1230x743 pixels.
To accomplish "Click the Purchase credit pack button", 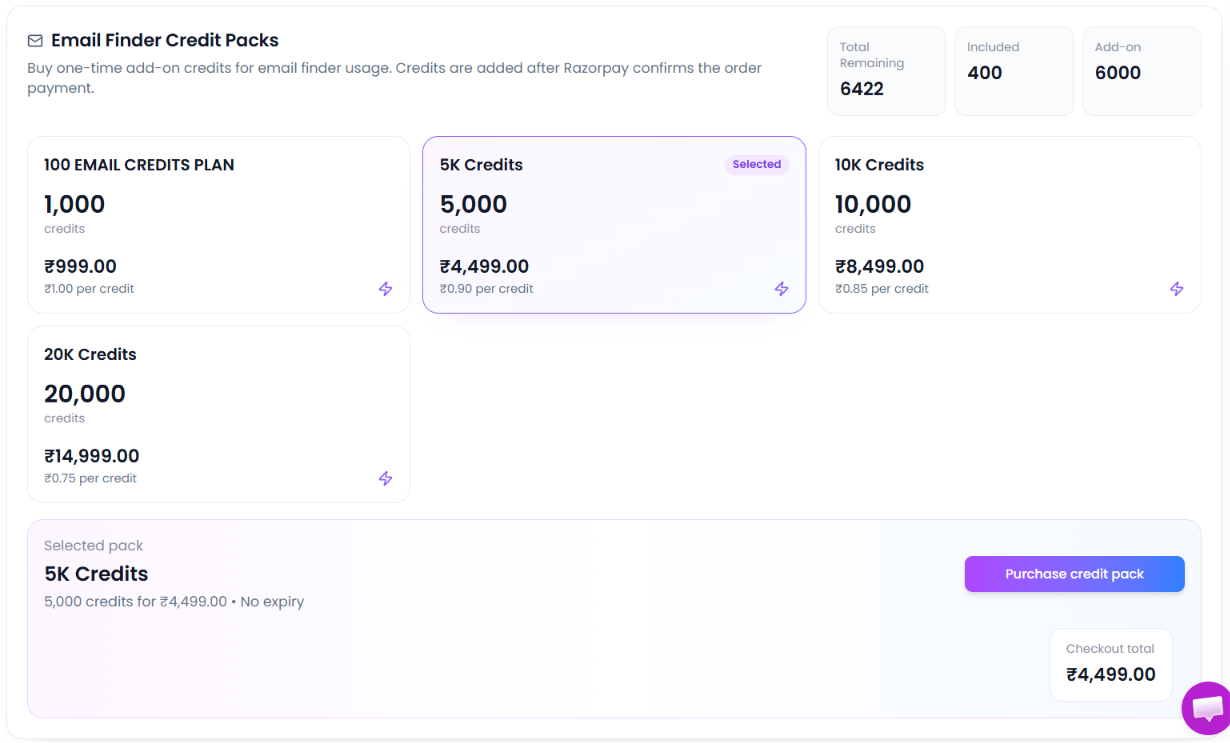I will pos(1074,574).
